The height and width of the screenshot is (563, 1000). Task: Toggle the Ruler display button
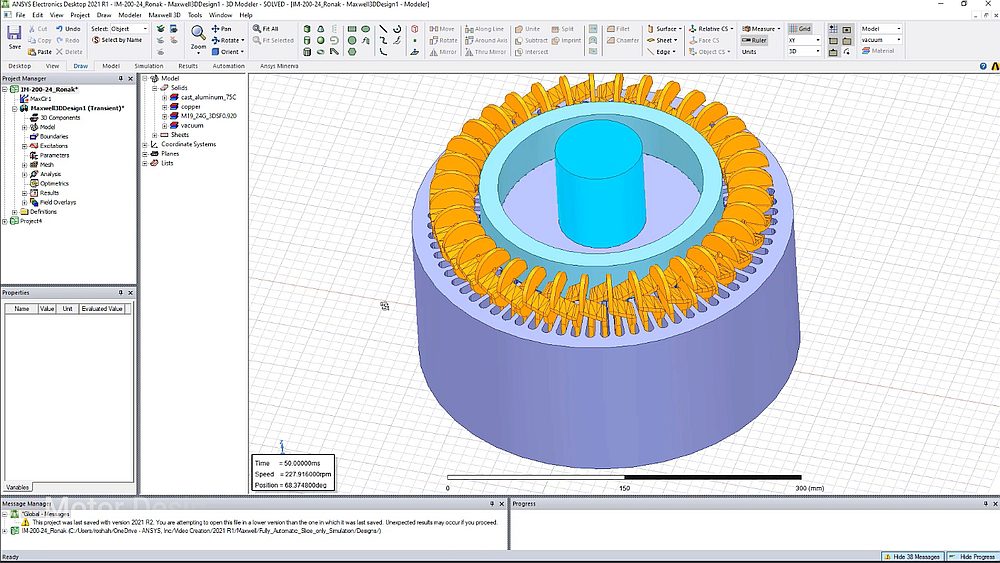[x=754, y=40]
